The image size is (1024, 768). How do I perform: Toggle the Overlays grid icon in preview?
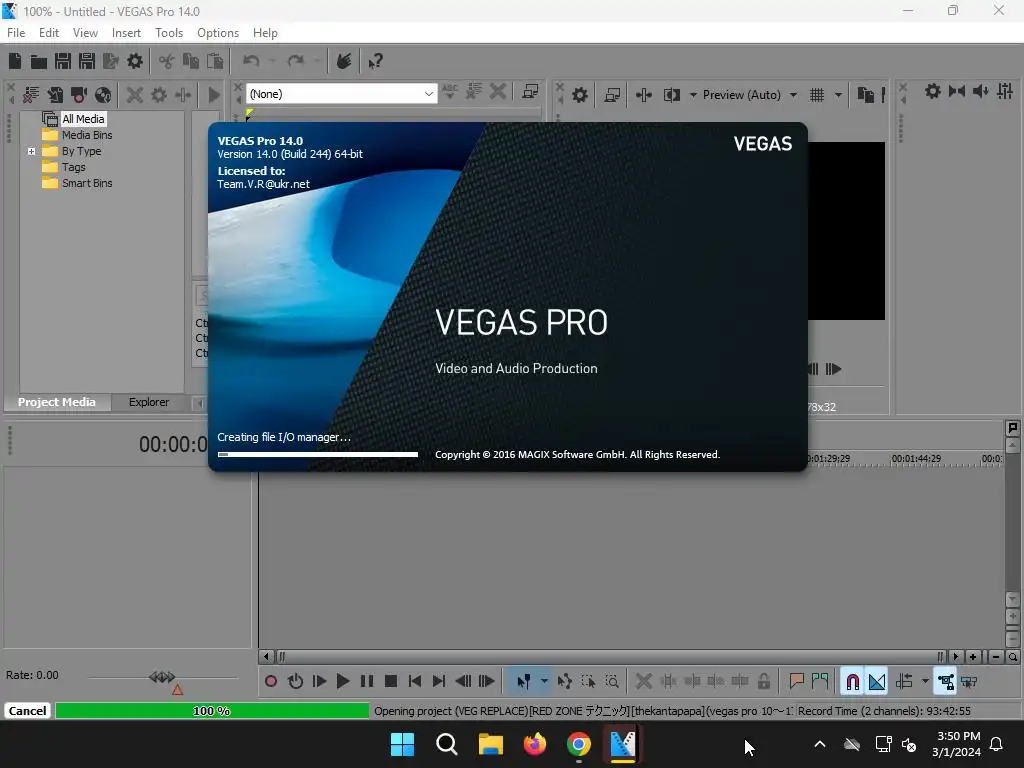(817, 95)
